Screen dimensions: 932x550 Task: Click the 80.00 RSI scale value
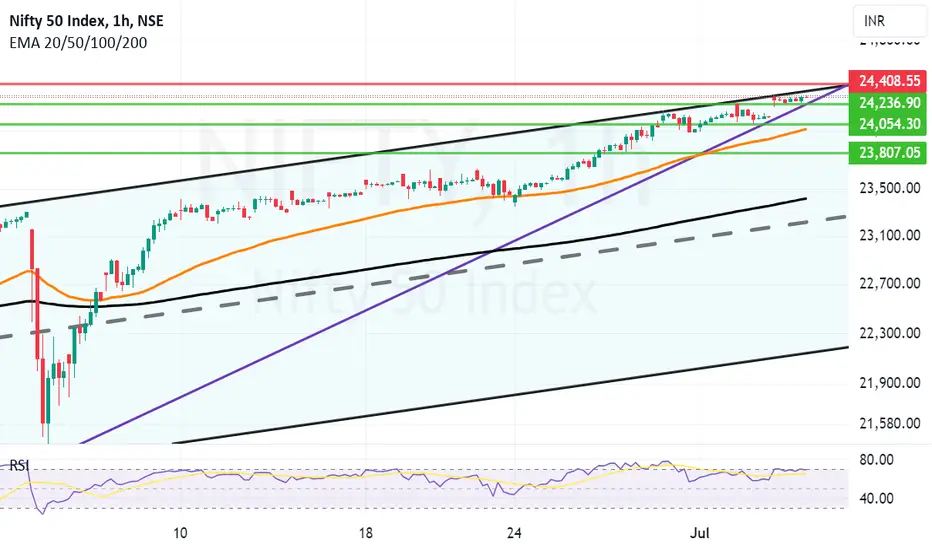click(x=876, y=460)
